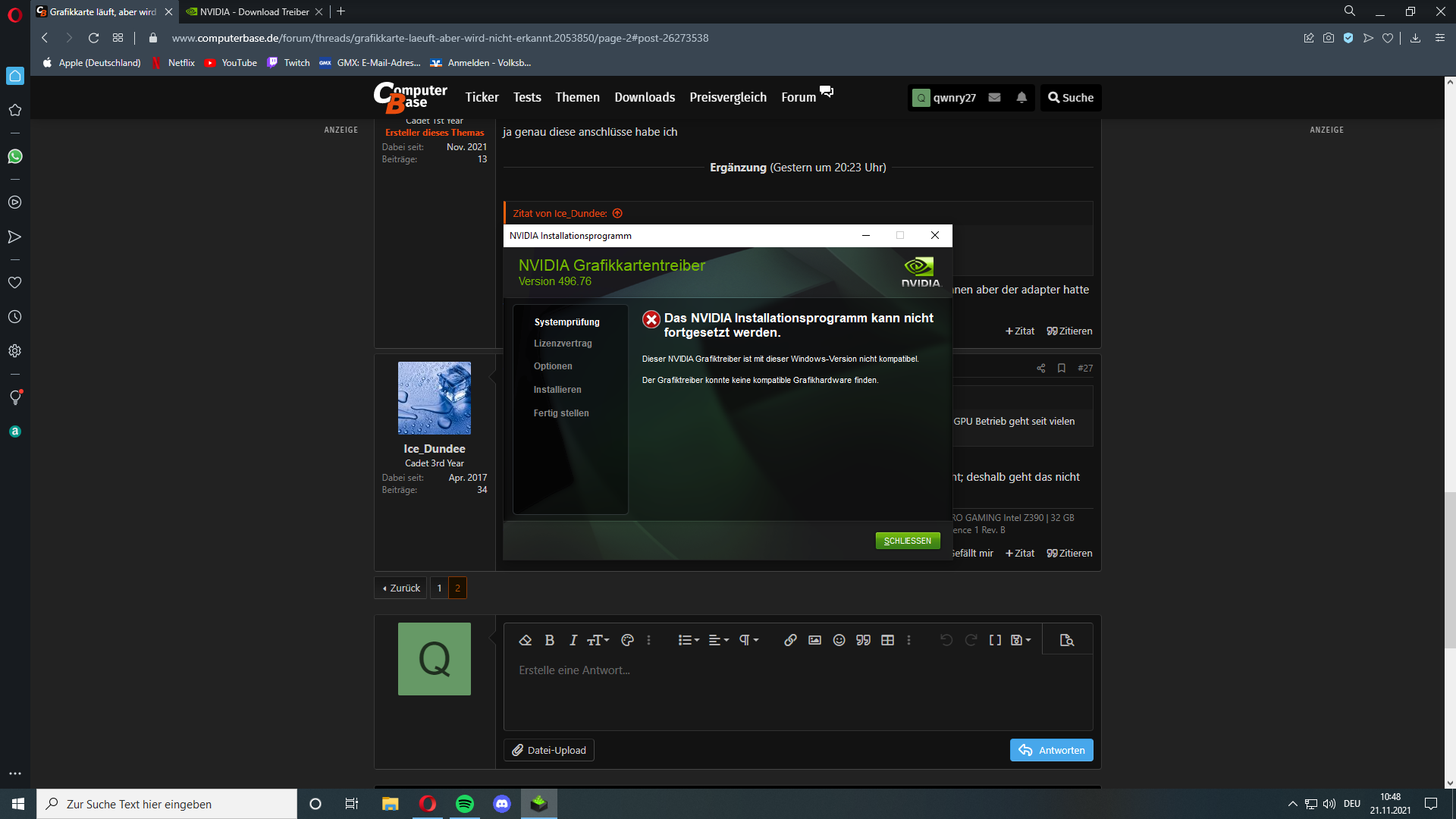Toggle BB code mode brackets button
The width and height of the screenshot is (1456, 819).
[995, 640]
